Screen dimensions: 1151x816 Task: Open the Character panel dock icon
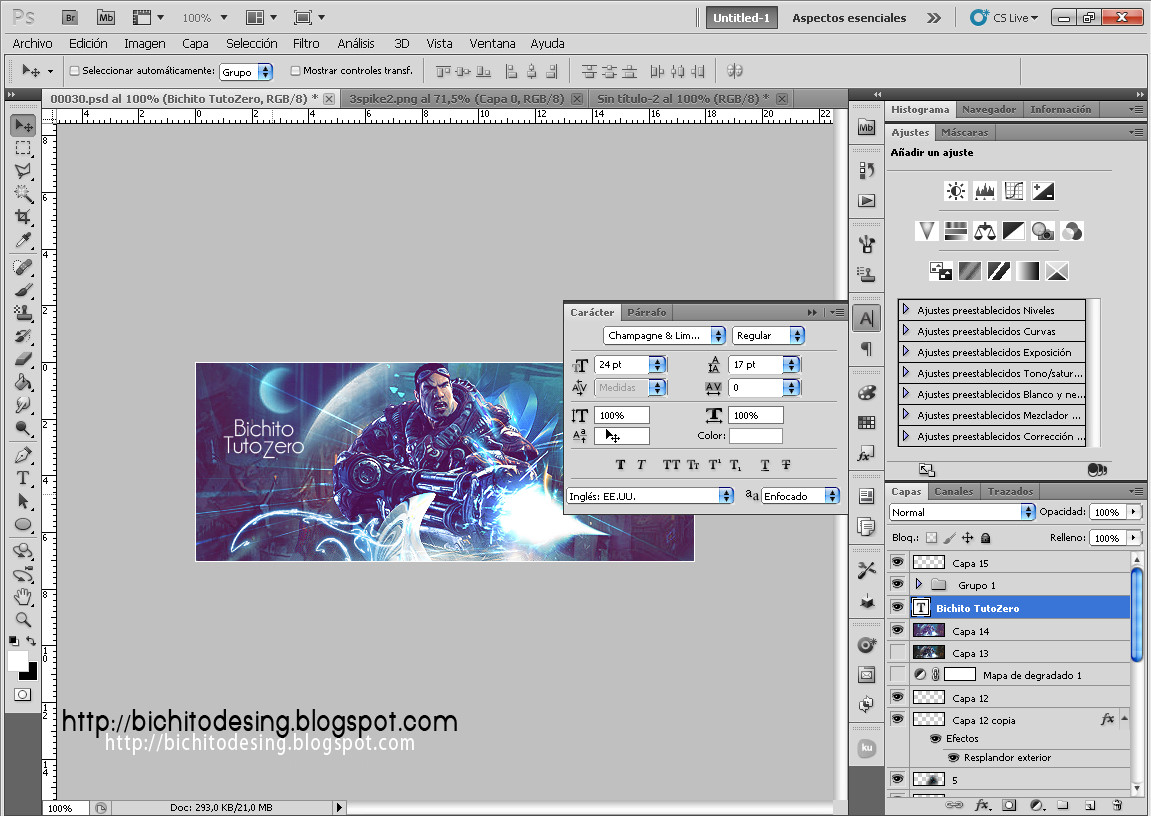[x=867, y=319]
